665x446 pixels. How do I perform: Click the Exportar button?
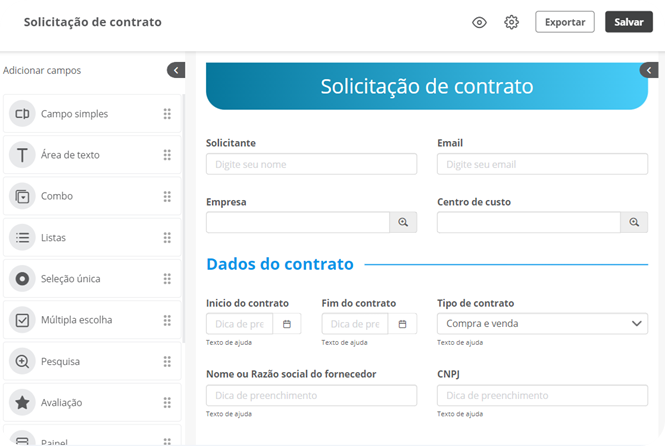tap(565, 22)
